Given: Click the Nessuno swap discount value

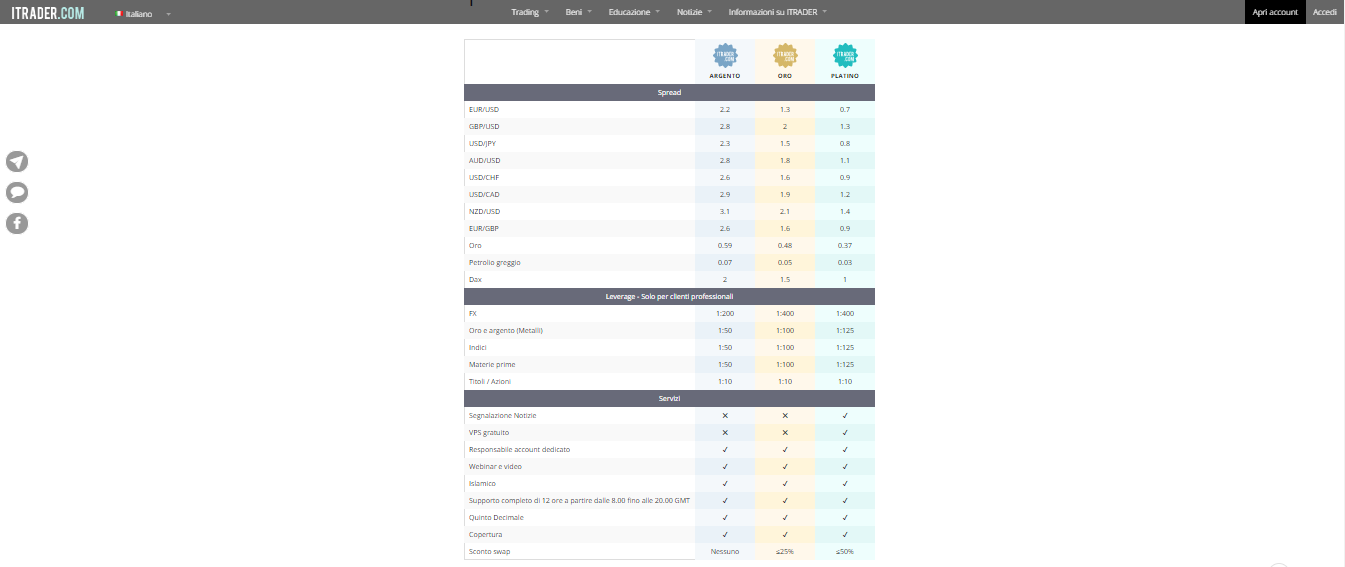Looking at the screenshot, I should (725, 551).
